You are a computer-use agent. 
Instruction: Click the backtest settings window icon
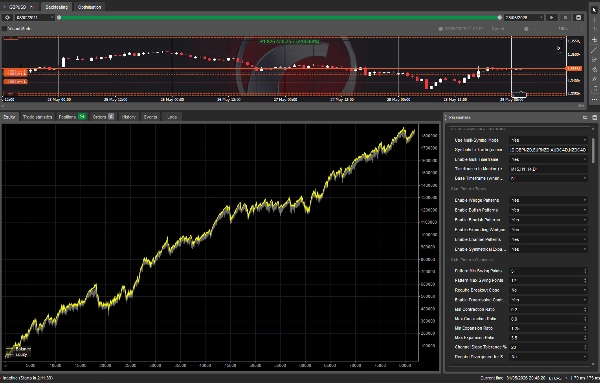click(579, 18)
